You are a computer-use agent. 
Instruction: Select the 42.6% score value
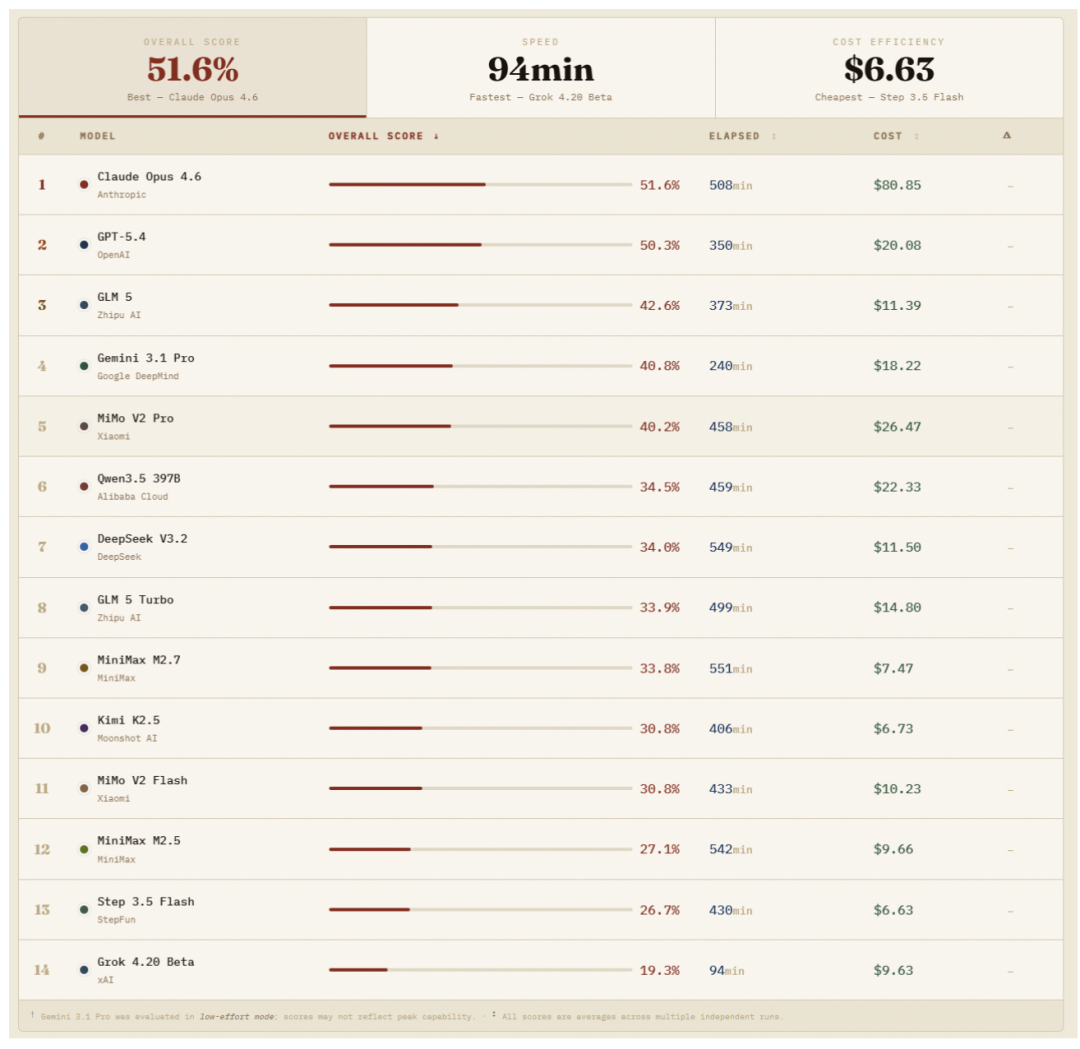(660, 306)
